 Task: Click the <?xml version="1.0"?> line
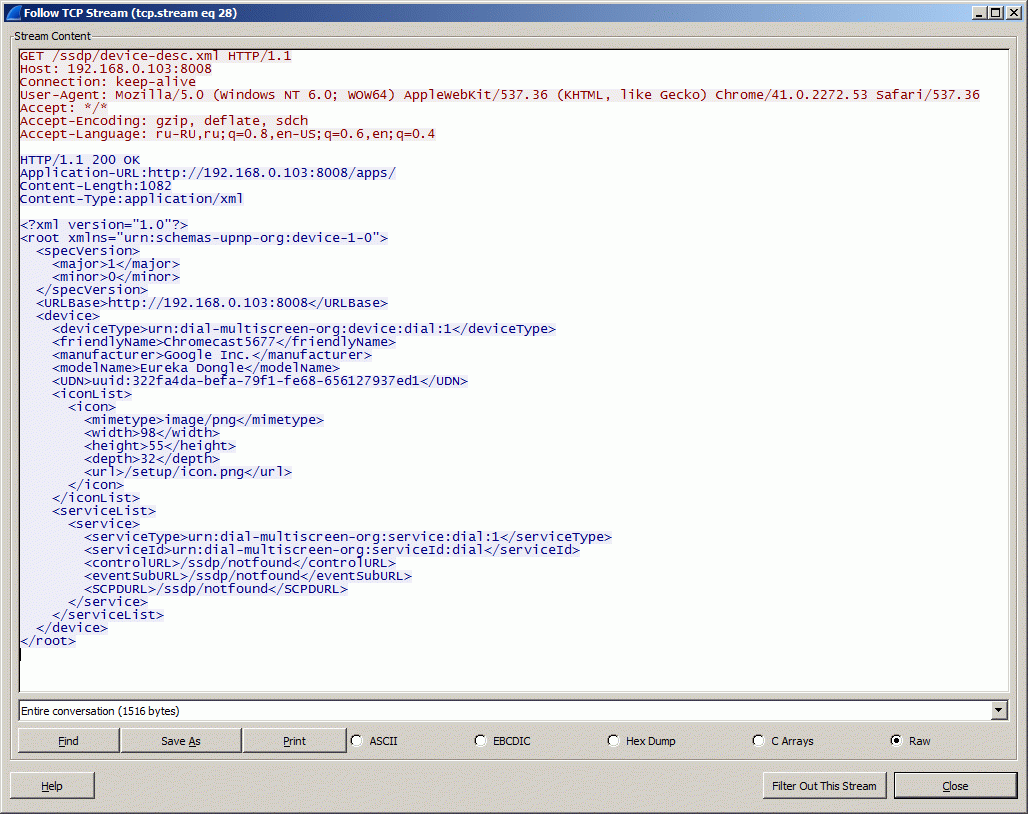tap(104, 225)
